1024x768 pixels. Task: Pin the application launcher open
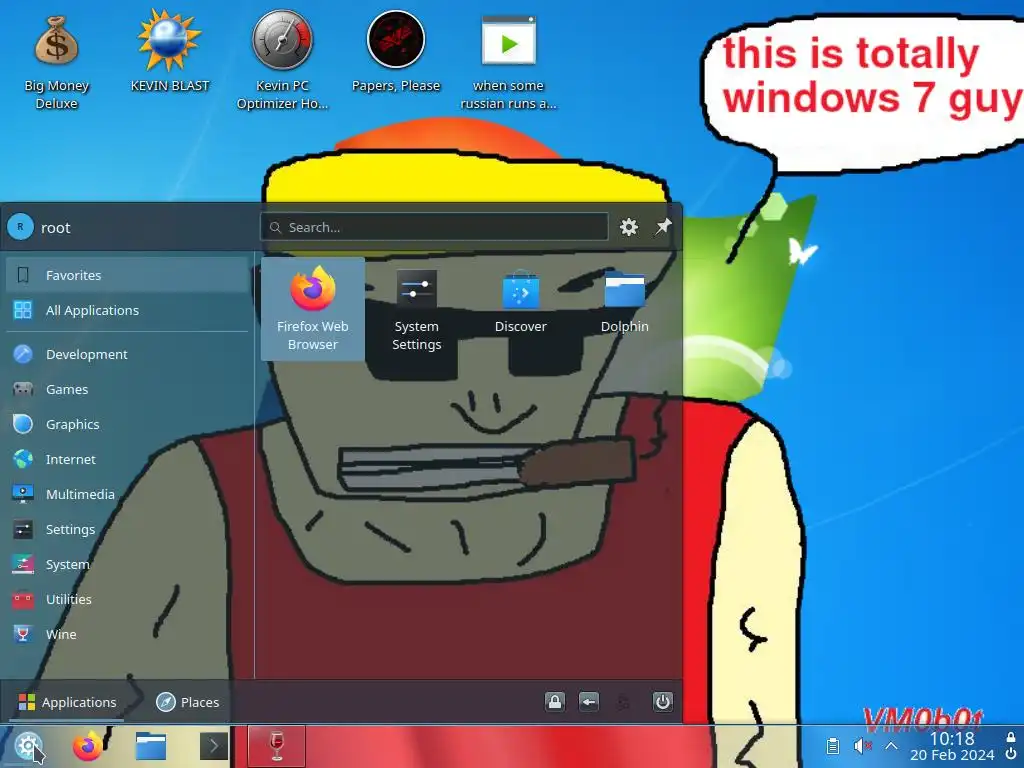click(x=663, y=227)
